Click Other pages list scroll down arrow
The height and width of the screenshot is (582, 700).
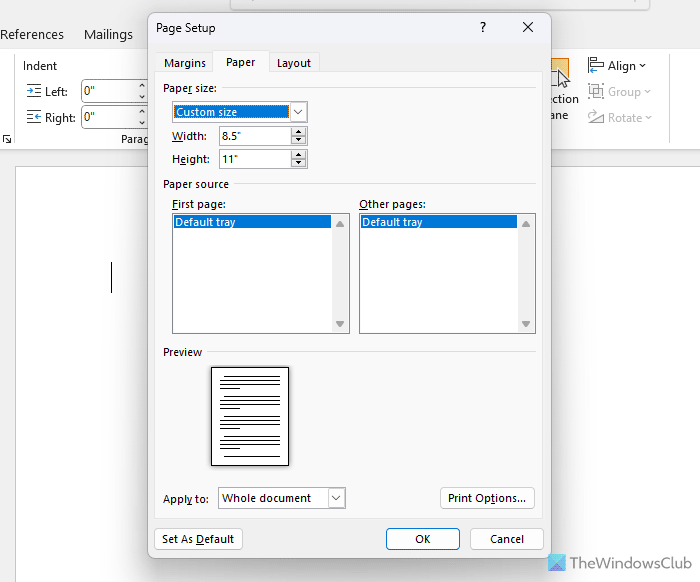pos(526,324)
